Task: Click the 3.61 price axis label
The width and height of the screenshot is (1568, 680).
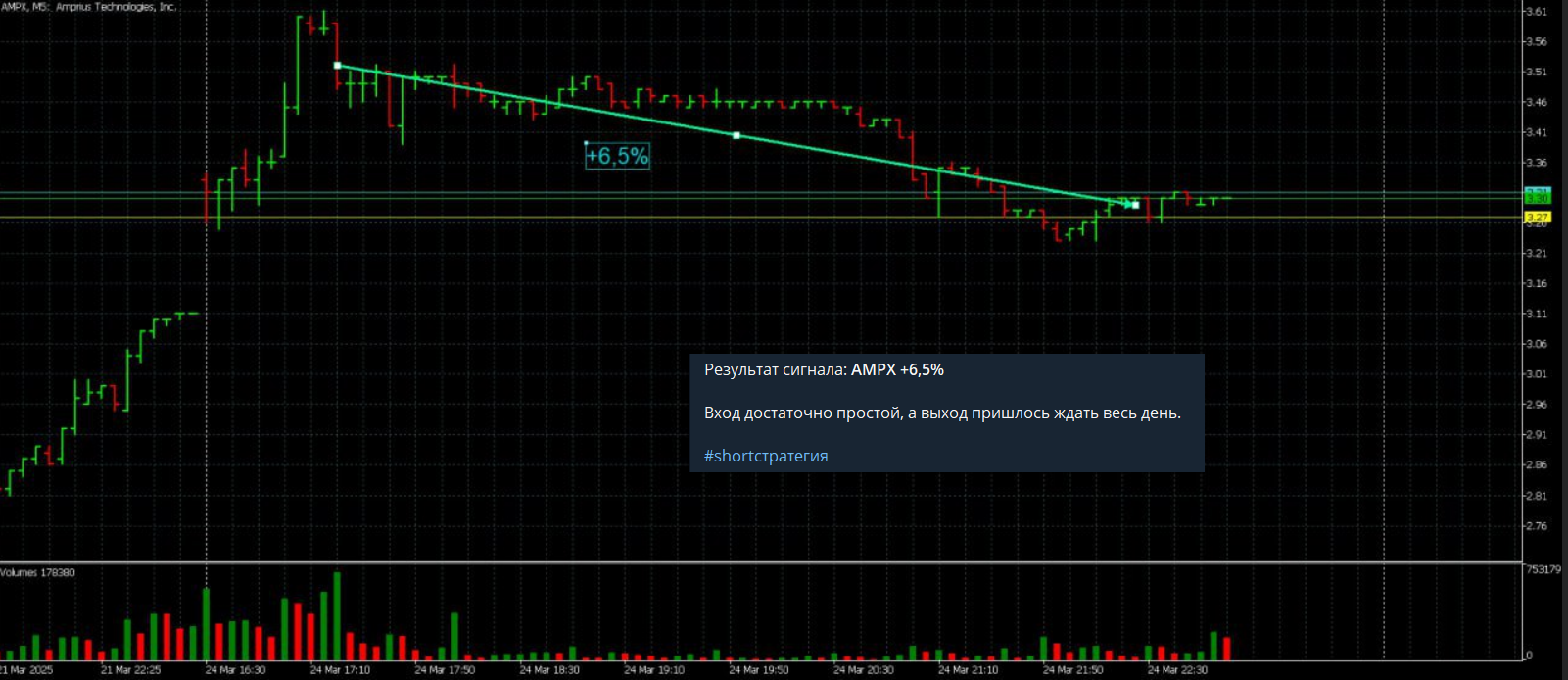Action: click(x=1536, y=12)
